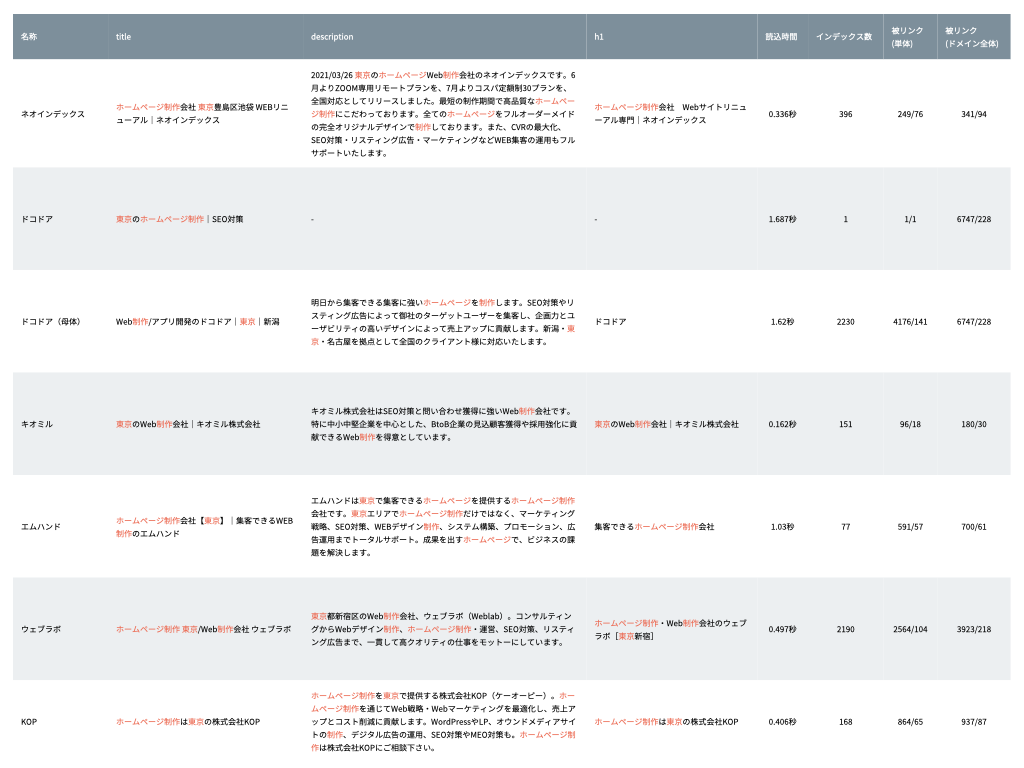1024x768 pixels.
Task: Click domain backlink value "700/61"
Action: [974, 526]
